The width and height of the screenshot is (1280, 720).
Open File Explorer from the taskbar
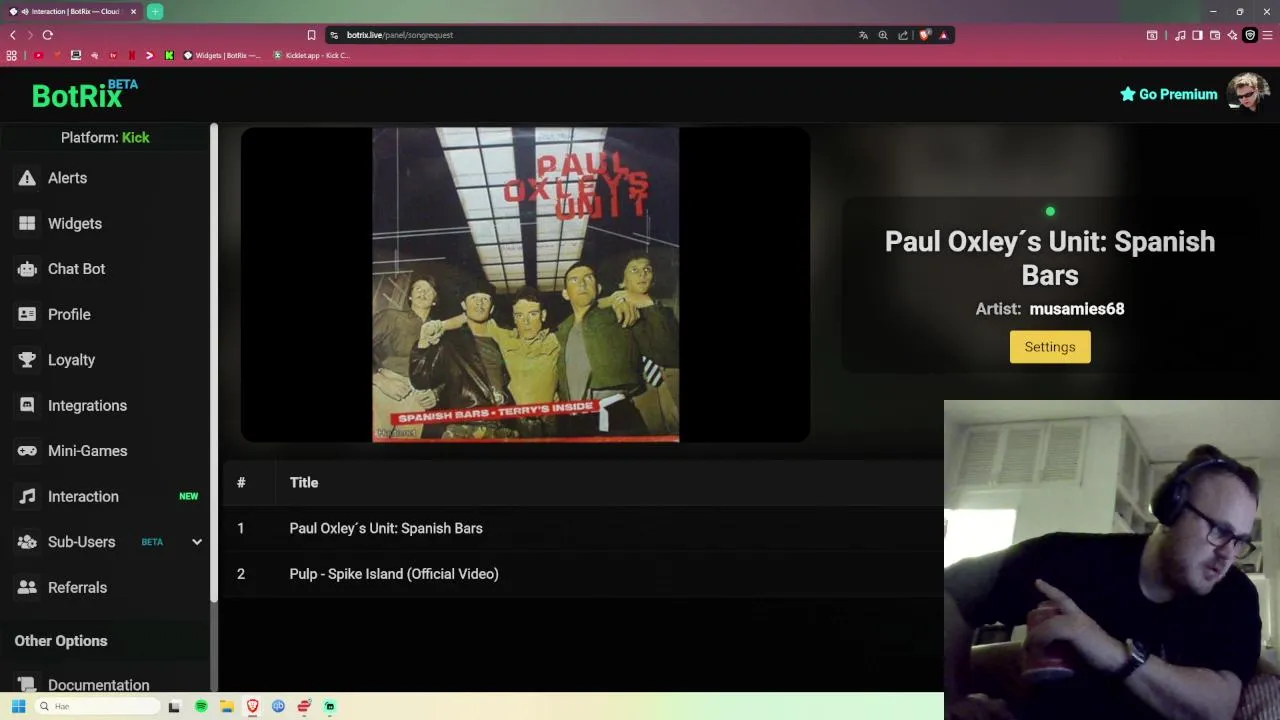tap(227, 706)
